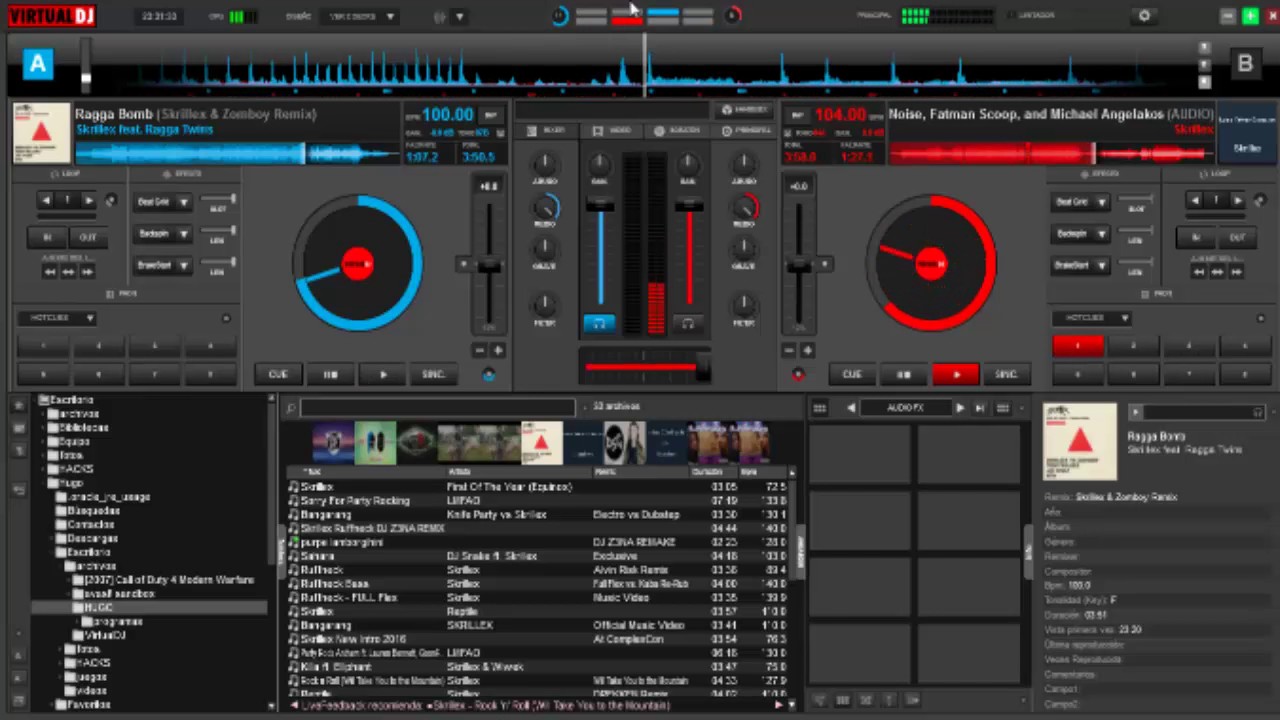Go to next sampler bank beside AUDIO FX
The image size is (1280, 720).
click(x=959, y=408)
